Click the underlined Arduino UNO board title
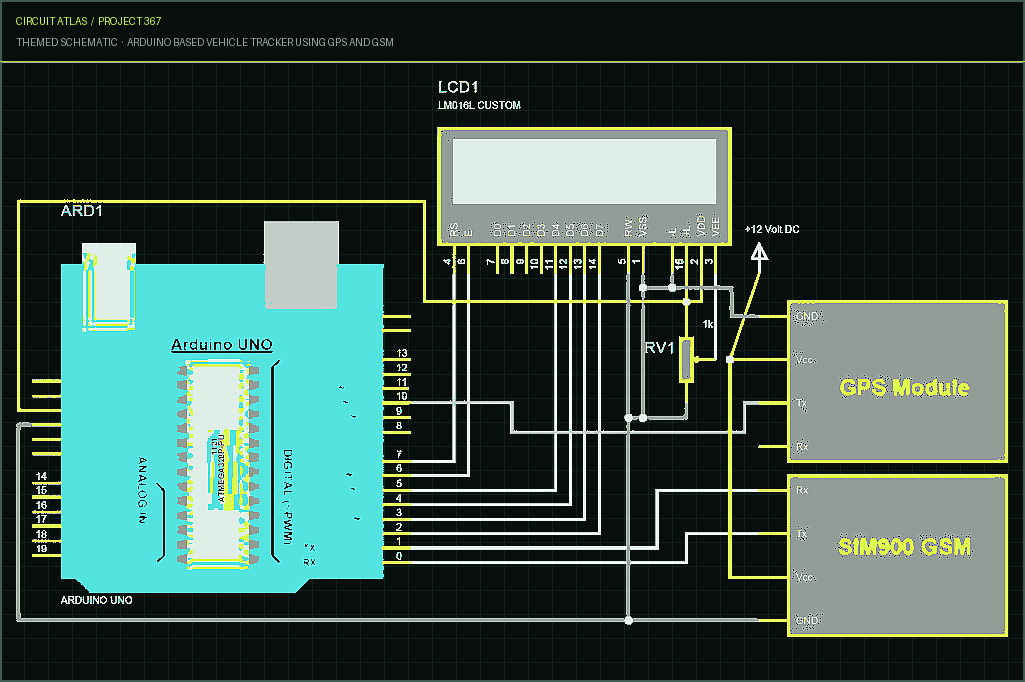The width and height of the screenshot is (1025, 682). (222, 345)
